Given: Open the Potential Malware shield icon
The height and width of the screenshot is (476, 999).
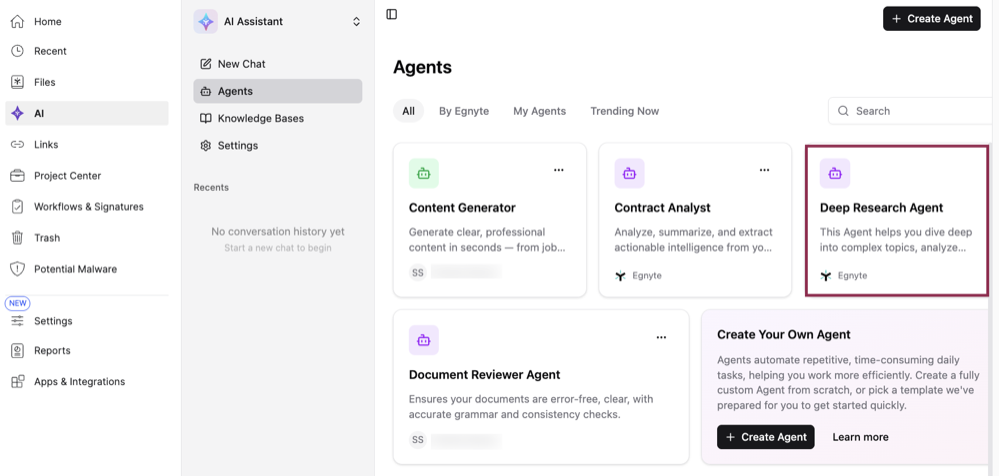Looking at the screenshot, I should click(17, 269).
